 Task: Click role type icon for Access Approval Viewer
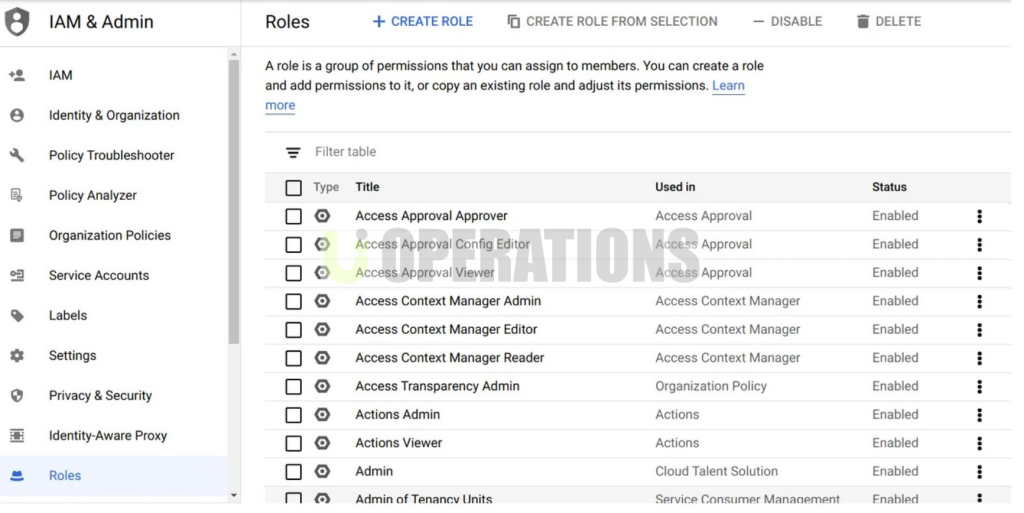click(x=322, y=273)
